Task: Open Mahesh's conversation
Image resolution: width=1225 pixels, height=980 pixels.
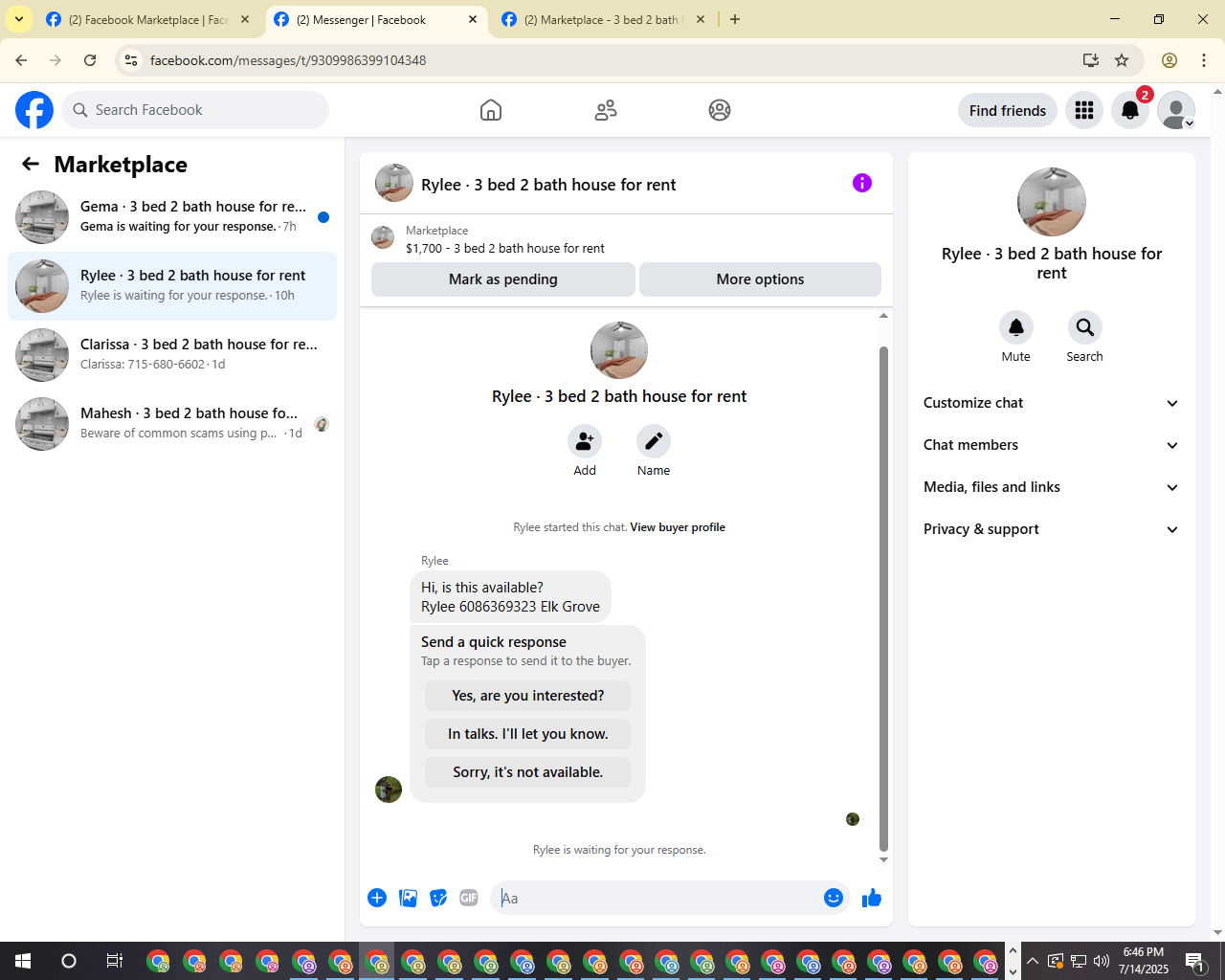Action: pos(172,424)
